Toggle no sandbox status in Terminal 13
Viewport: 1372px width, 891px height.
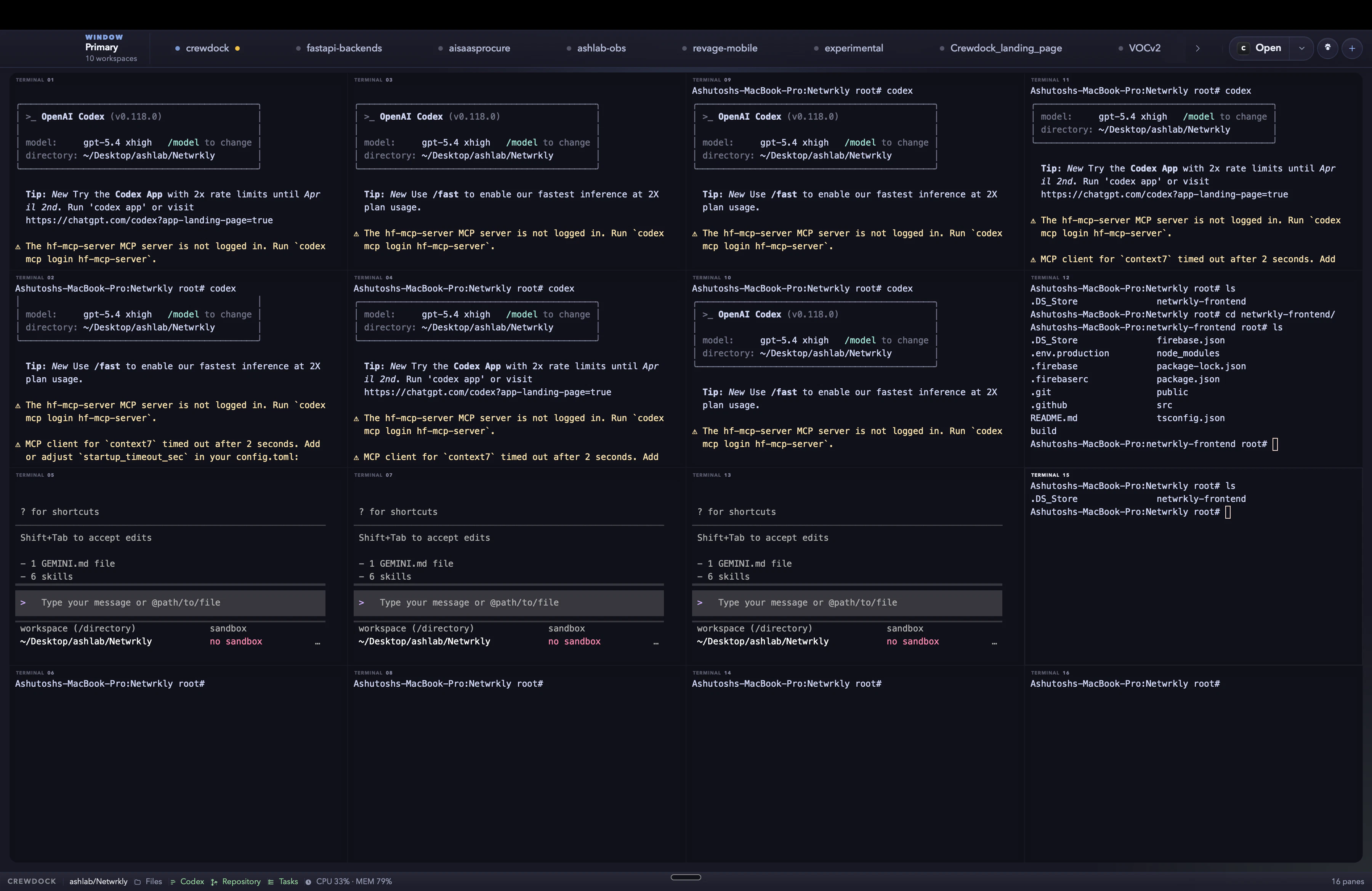[912, 641]
